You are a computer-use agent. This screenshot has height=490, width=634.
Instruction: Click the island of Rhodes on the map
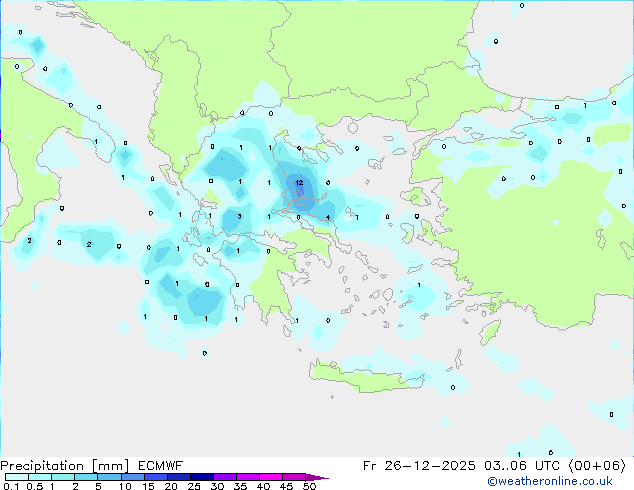click(490, 332)
